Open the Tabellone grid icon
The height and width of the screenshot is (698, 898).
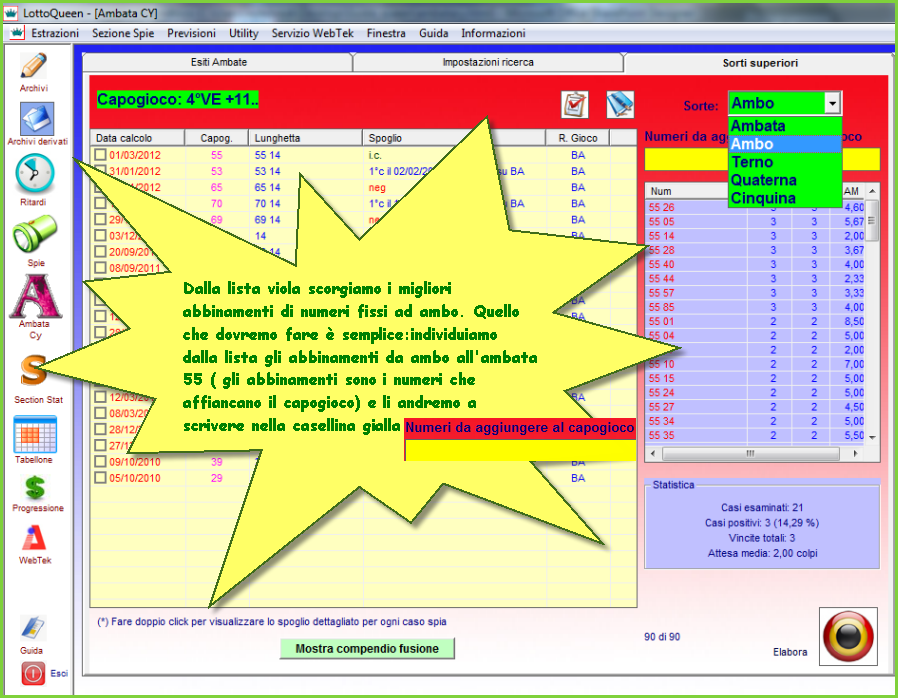pyautogui.click(x=35, y=434)
